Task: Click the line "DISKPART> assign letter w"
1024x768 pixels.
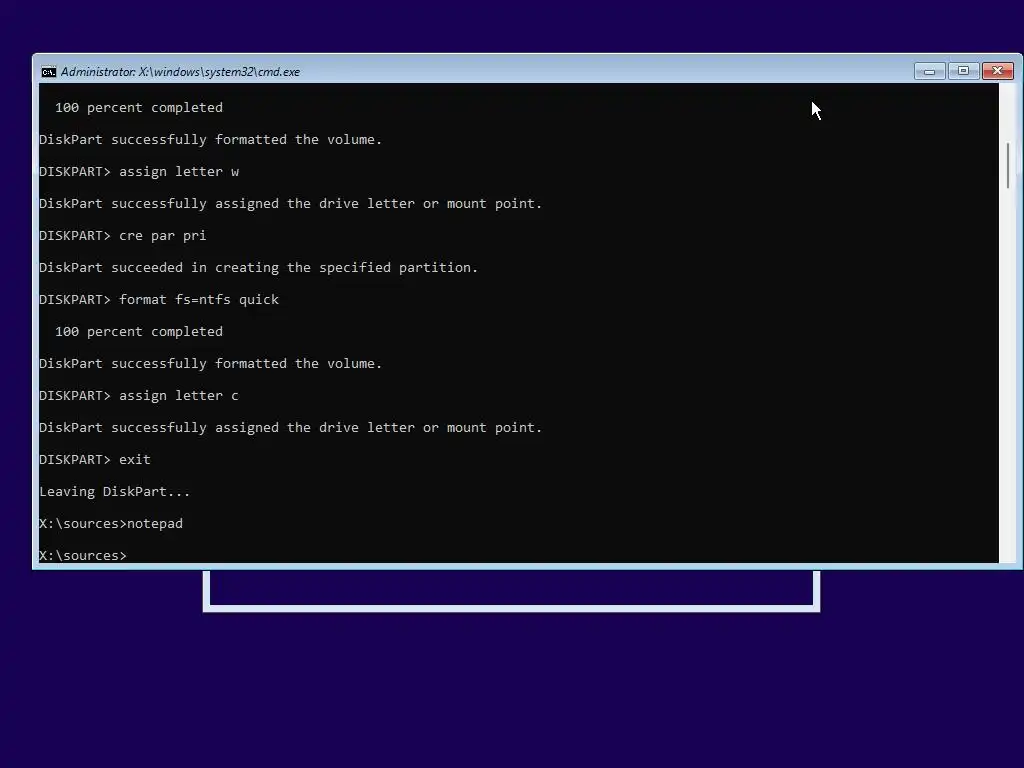Action: 139,172
